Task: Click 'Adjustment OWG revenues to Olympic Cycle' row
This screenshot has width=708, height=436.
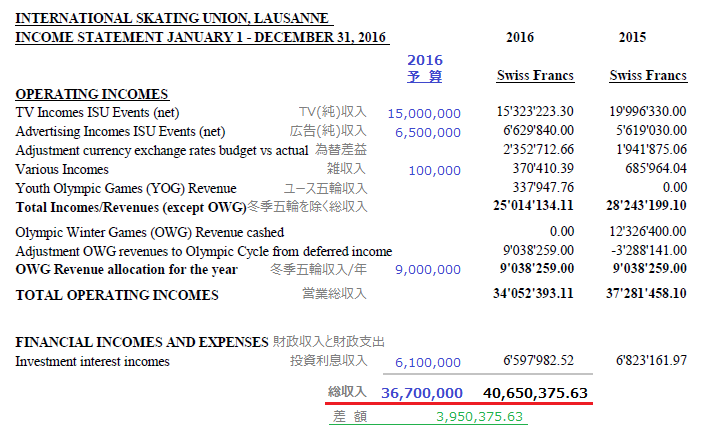Action: (204, 251)
